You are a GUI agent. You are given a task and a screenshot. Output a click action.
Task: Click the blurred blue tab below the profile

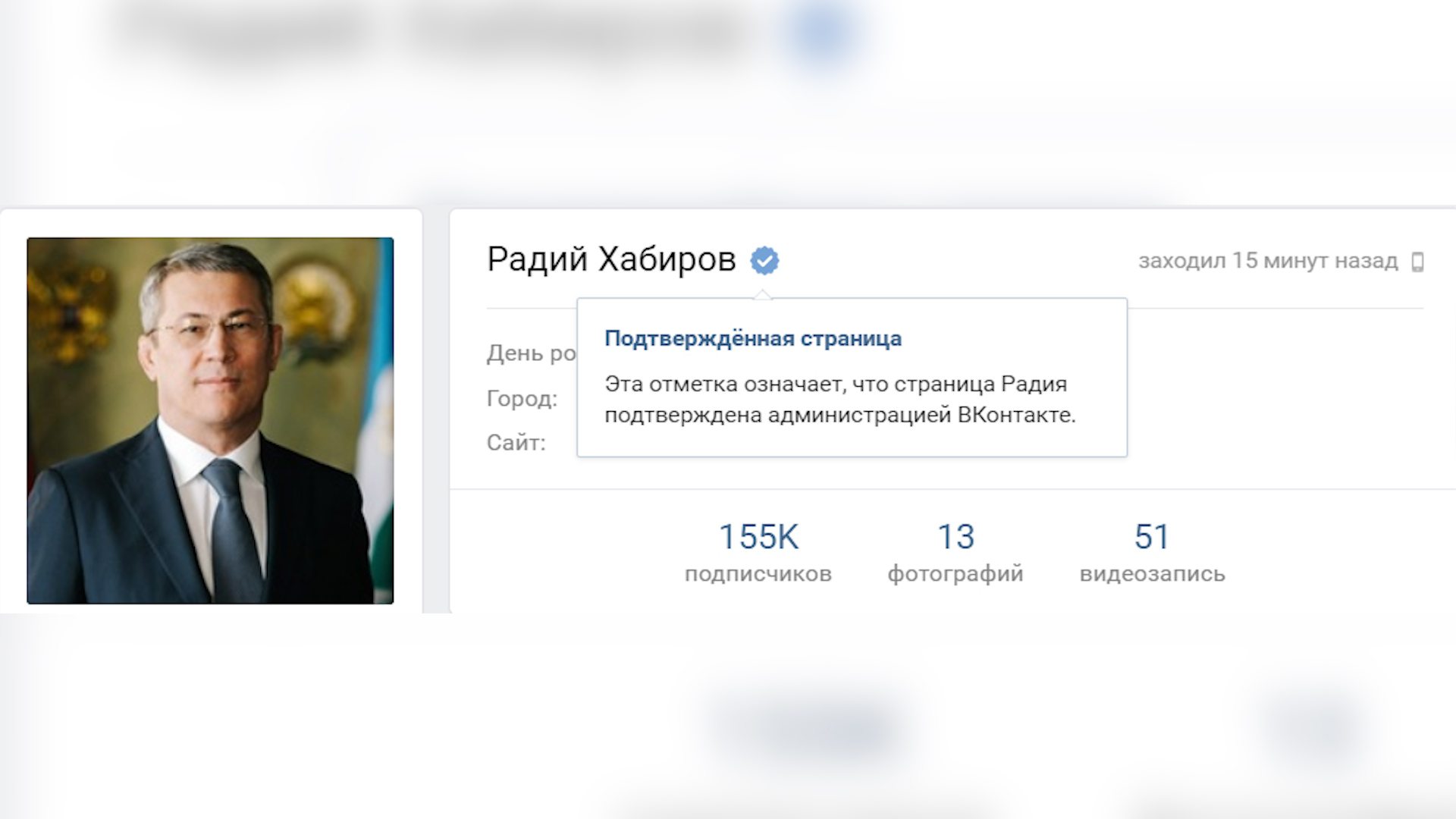coord(808,724)
